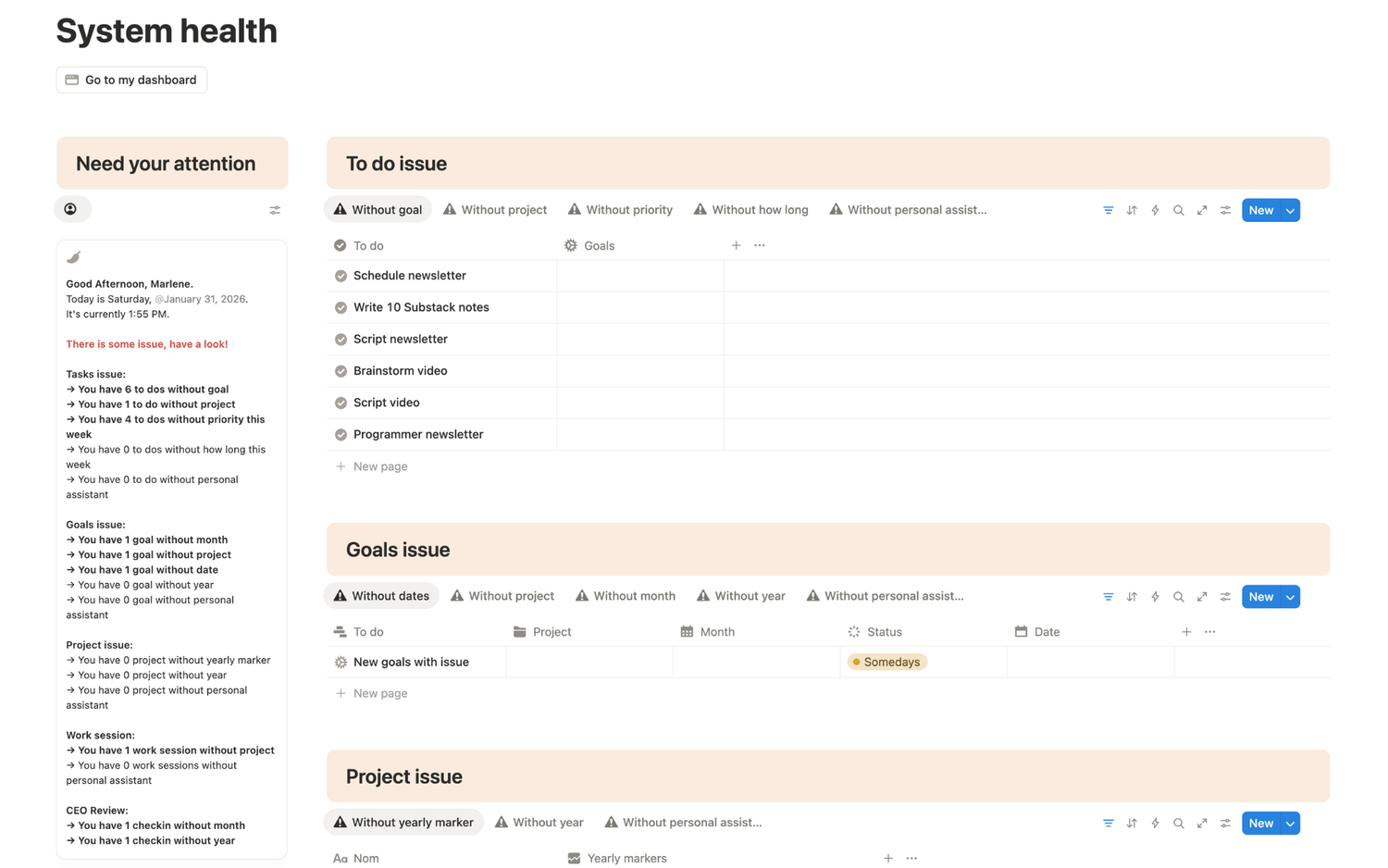This screenshot has width=1388, height=868.
Task: Click the person avatar icon under Need your attention
Action: (x=71, y=209)
